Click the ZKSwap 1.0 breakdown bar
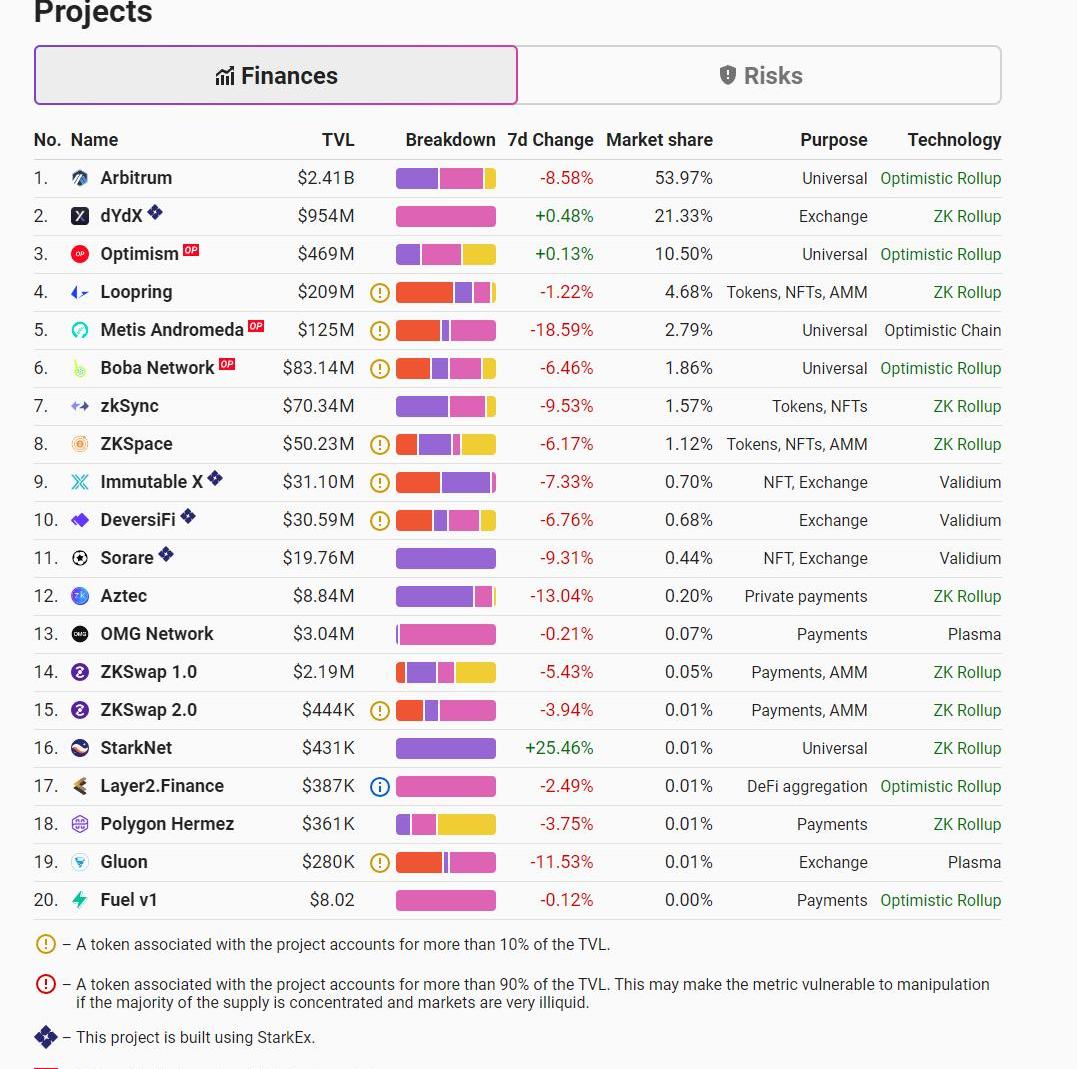Screen dimensions: 1077x1069 click(x=445, y=672)
